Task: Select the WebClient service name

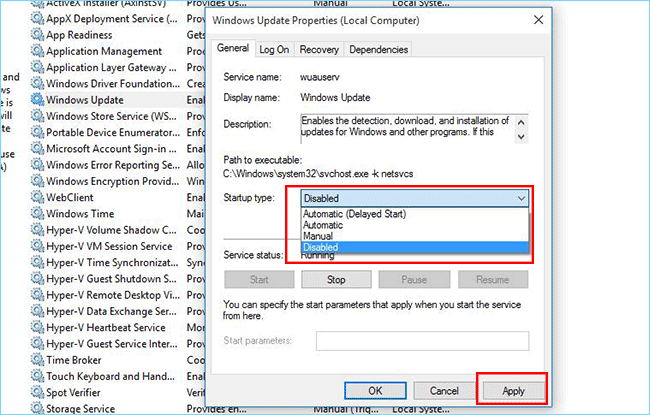Action: pos(70,197)
